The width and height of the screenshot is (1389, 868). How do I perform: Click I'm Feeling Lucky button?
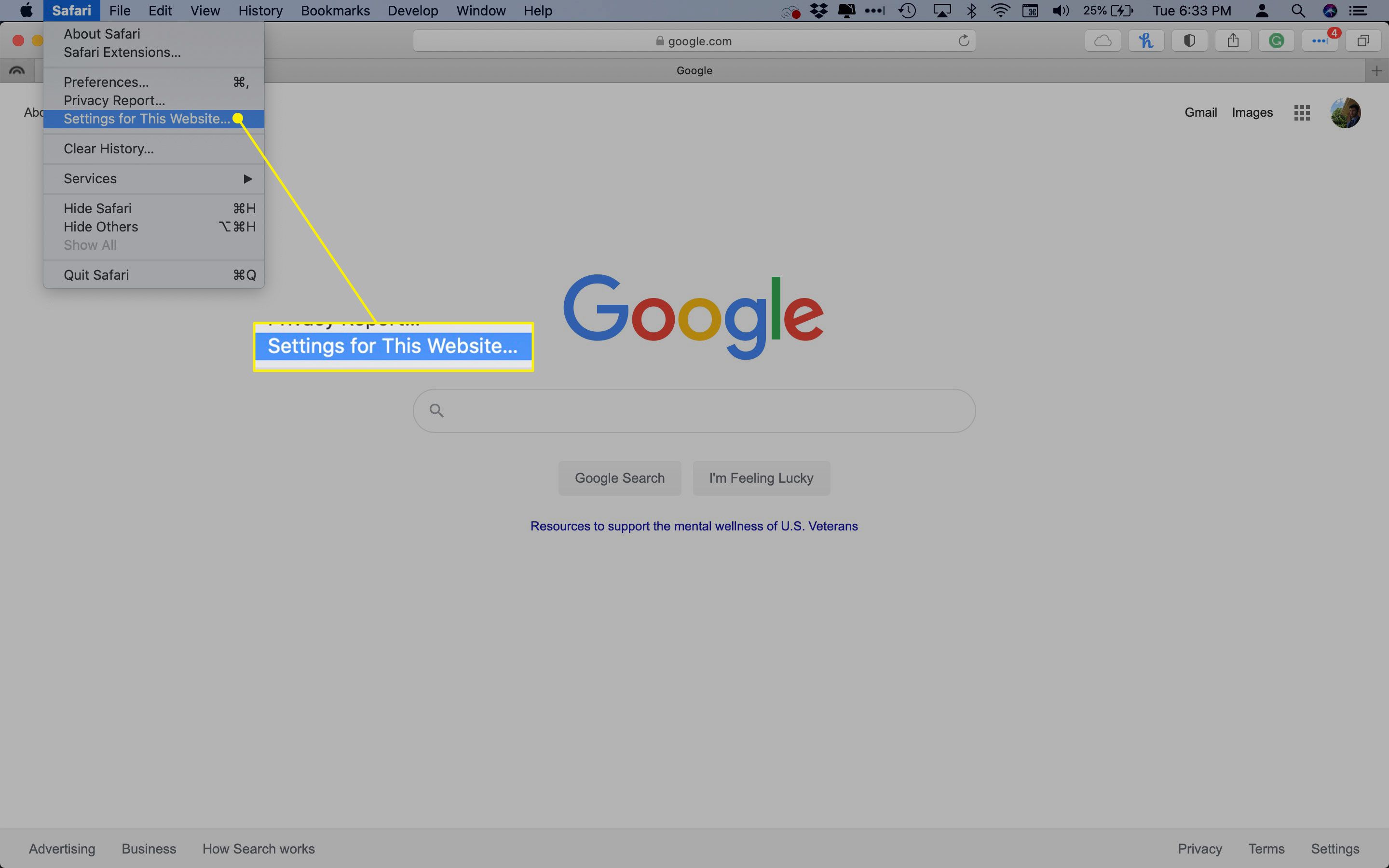(x=761, y=477)
